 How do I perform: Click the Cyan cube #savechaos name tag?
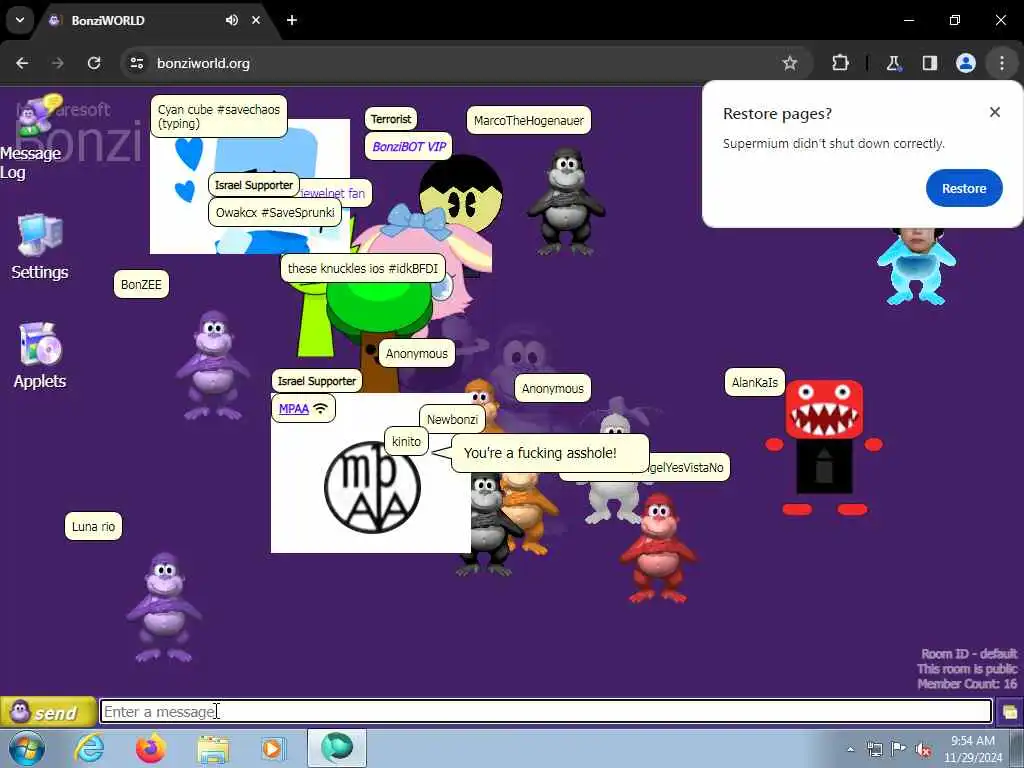coord(219,116)
